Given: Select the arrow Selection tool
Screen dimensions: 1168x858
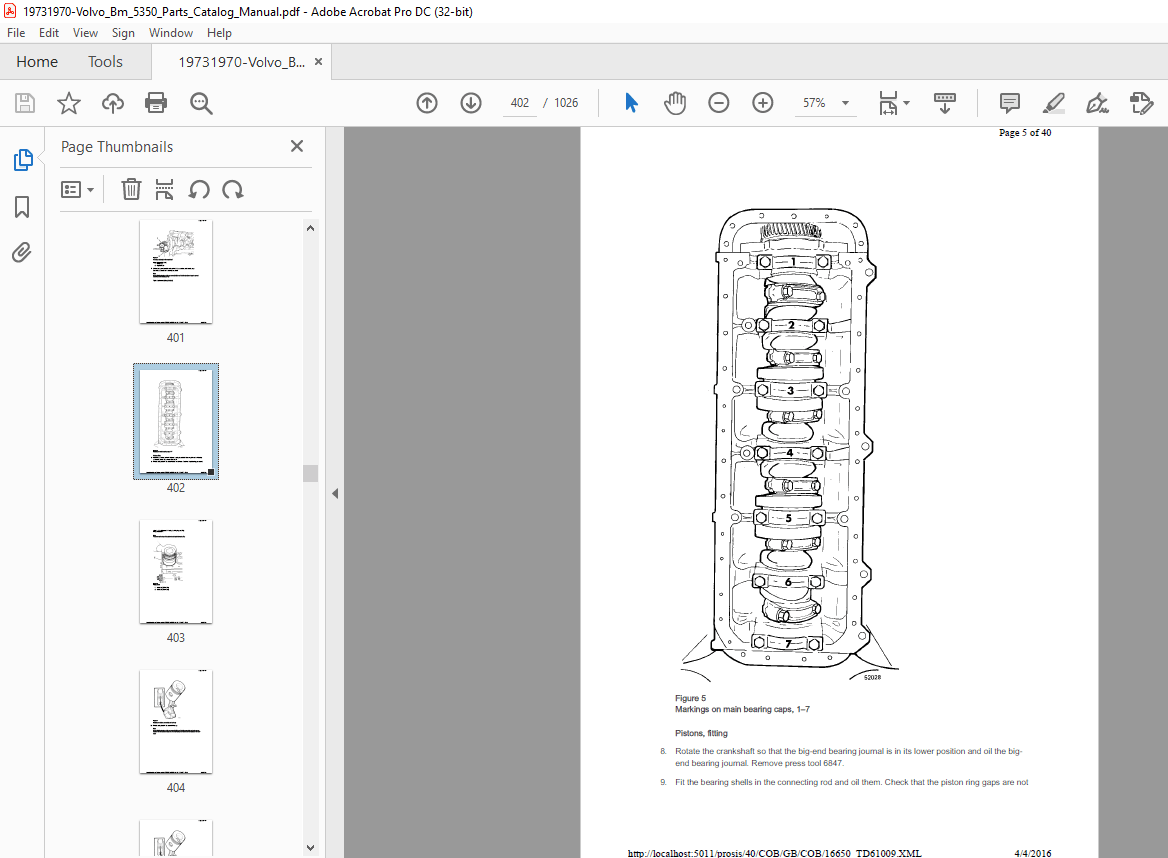Looking at the screenshot, I should pos(631,103).
